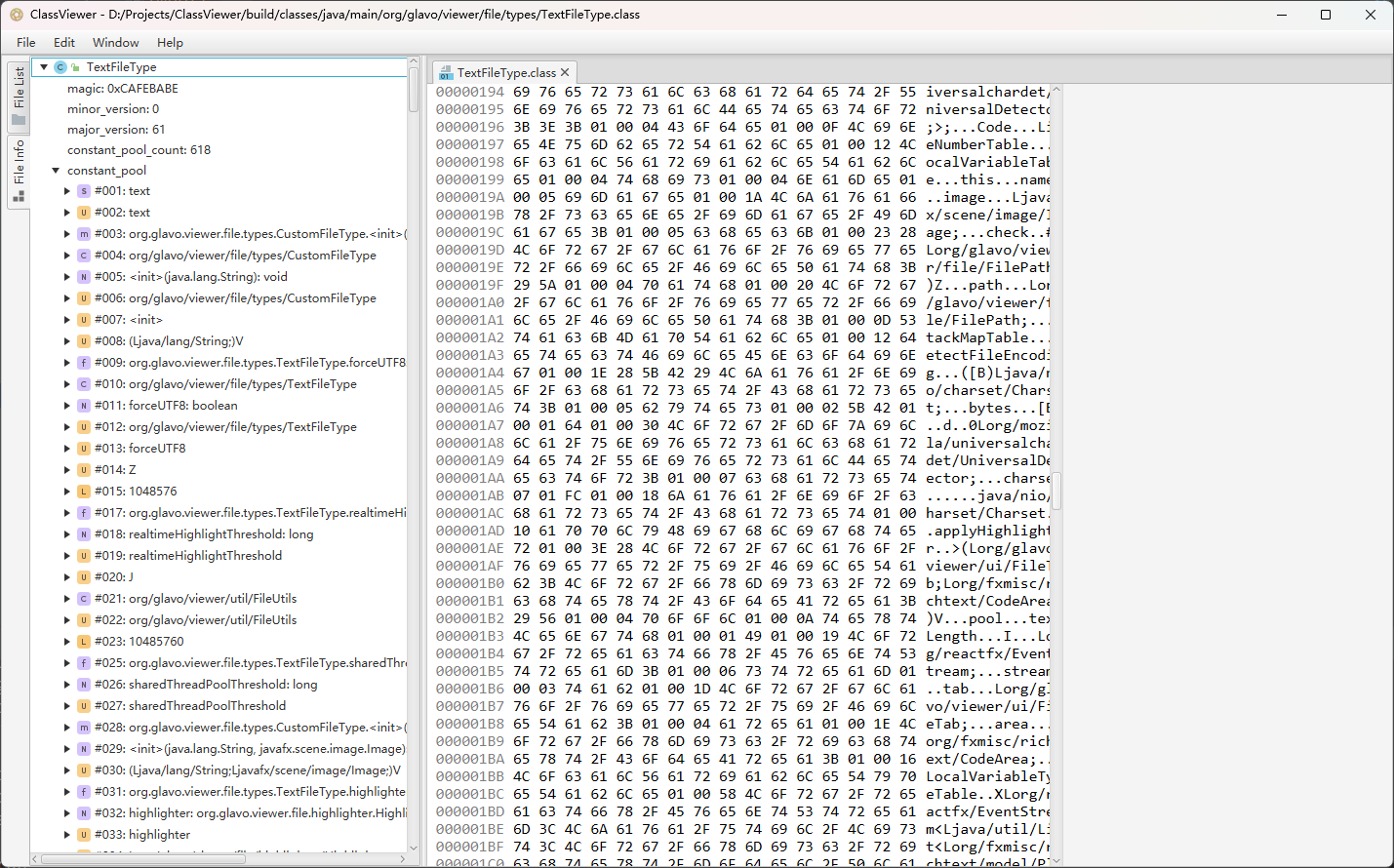This screenshot has width=1394, height=868.
Task: Click the C icon of constant #021
Action: pyautogui.click(x=84, y=599)
